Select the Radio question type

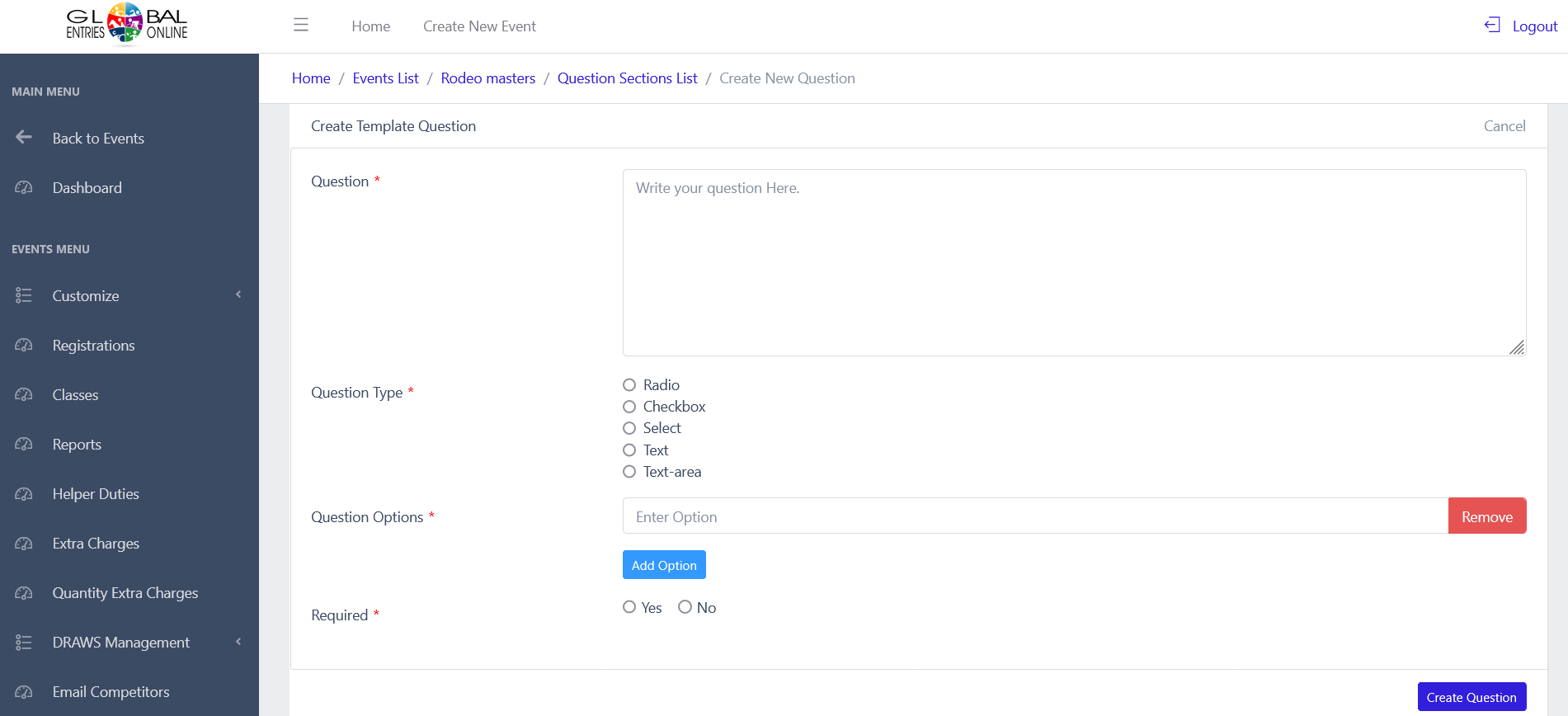[629, 385]
